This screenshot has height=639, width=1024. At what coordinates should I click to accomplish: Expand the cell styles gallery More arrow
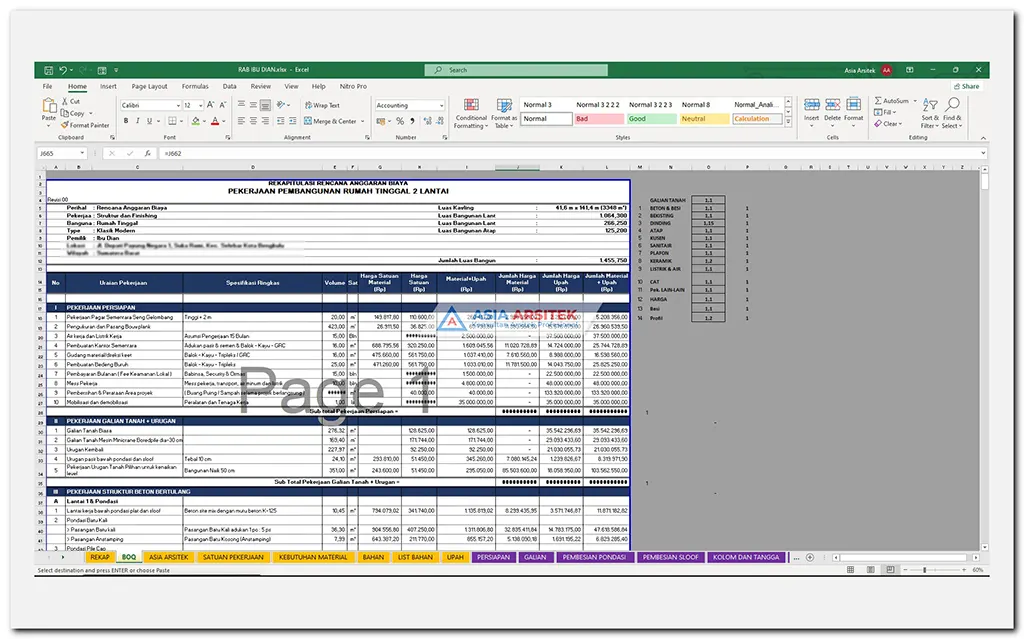coord(788,122)
